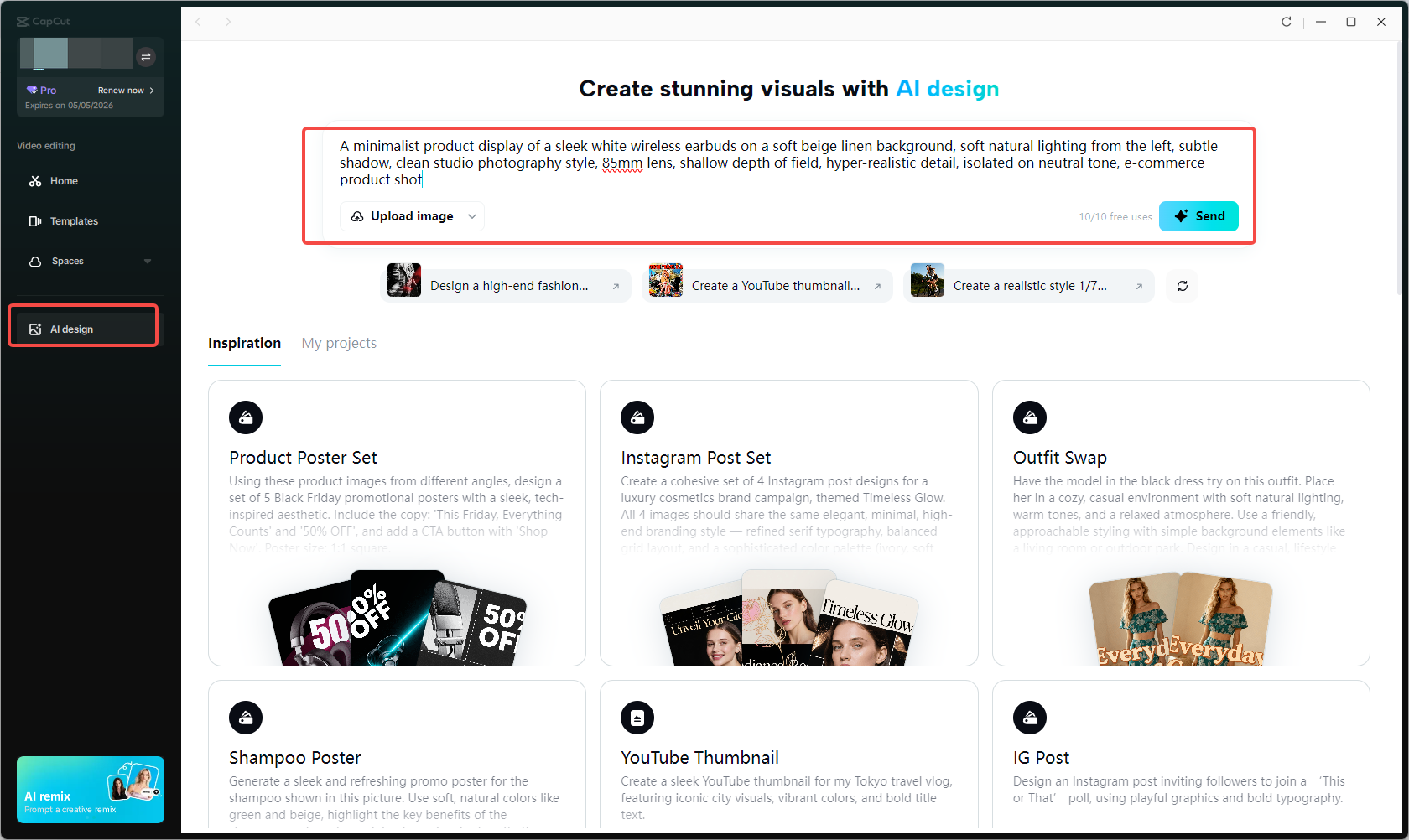Click the Product Poster Set bag icon
This screenshot has height=840, width=1409.
tap(245, 417)
